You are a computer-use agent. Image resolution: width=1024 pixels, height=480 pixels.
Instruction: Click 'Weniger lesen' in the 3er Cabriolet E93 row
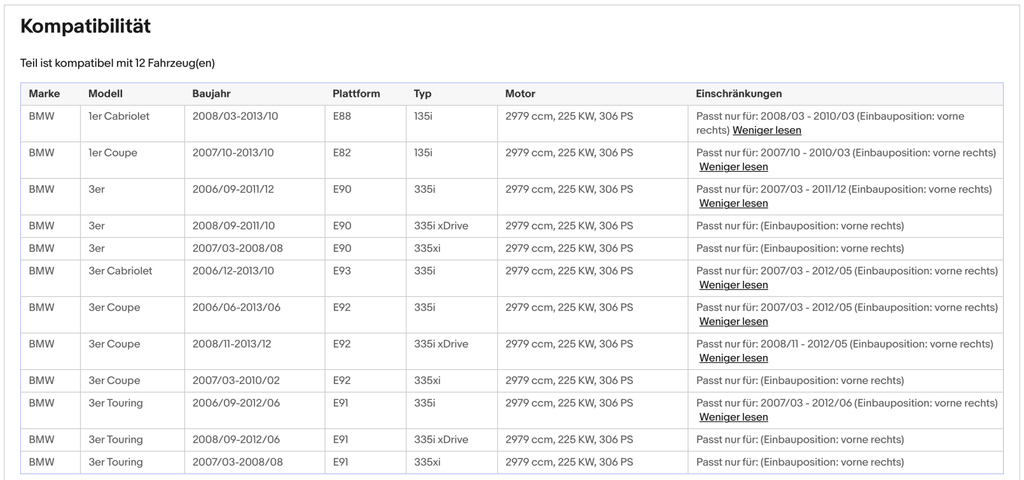[733, 285]
